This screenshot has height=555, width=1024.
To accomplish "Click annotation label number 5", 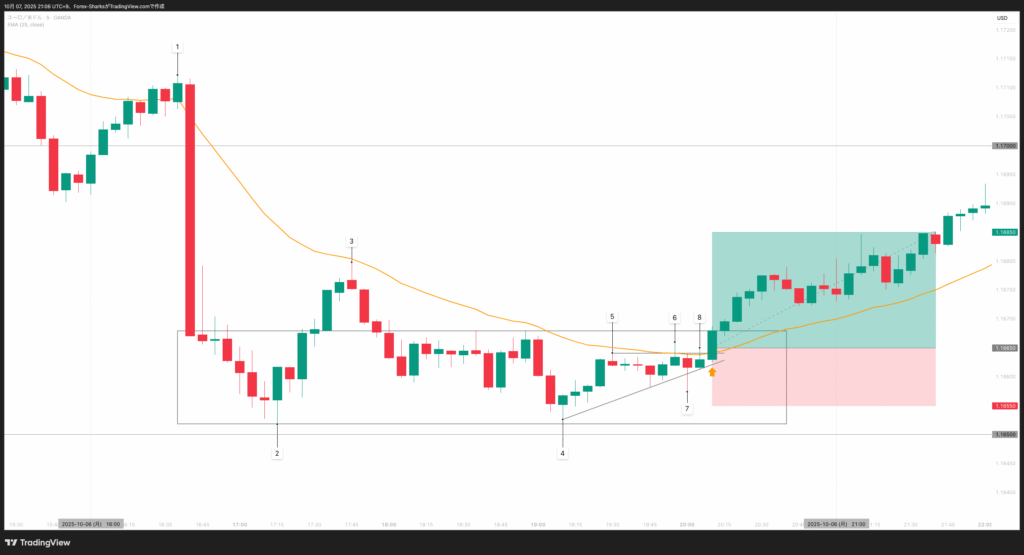I will (x=612, y=317).
